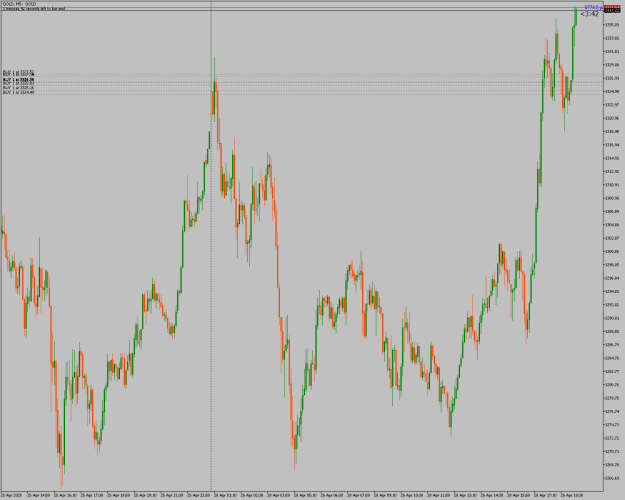Select the vertical dotted day separator line
Screen dimensions: 625x500
(x=211, y=247)
